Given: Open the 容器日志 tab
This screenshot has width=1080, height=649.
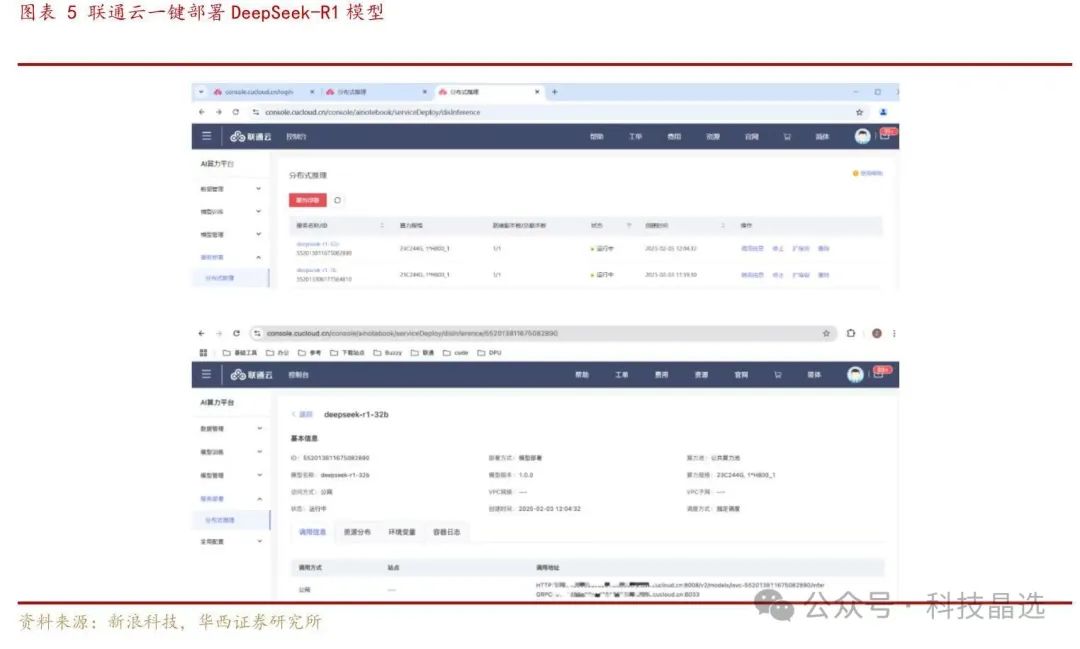Looking at the screenshot, I should 445,533.
